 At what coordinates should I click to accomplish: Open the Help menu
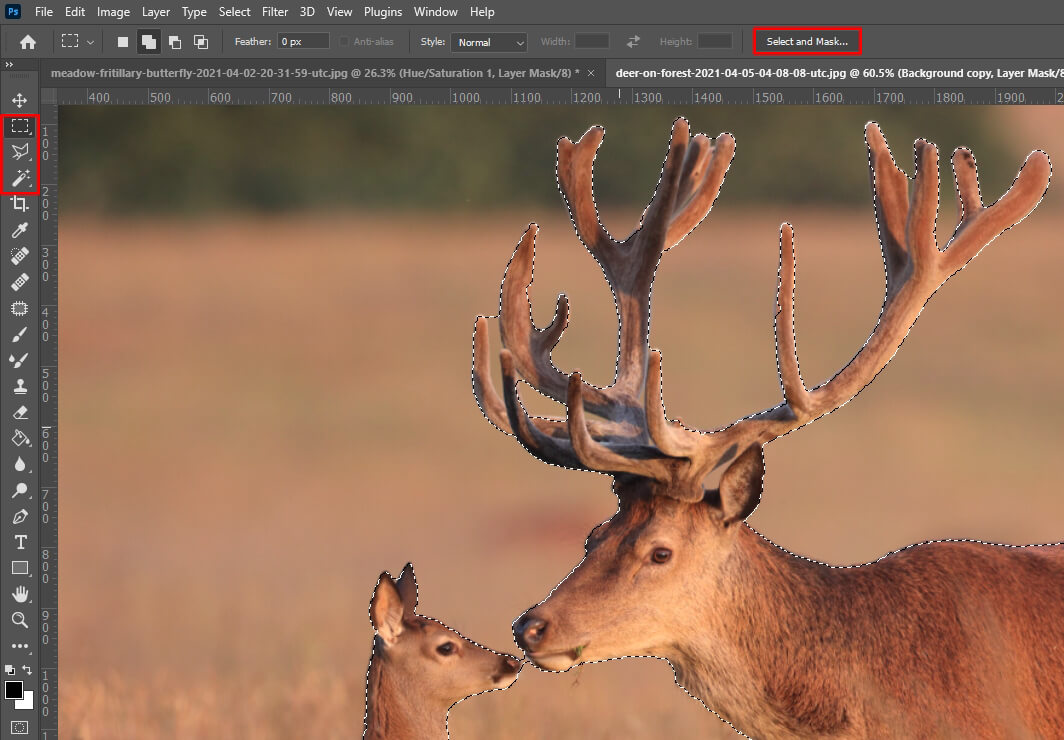point(482,12)
